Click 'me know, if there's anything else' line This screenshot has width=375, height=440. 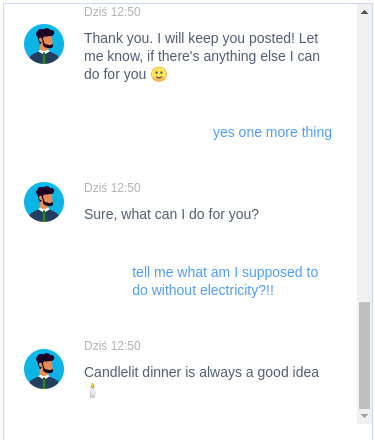[185, 56]
